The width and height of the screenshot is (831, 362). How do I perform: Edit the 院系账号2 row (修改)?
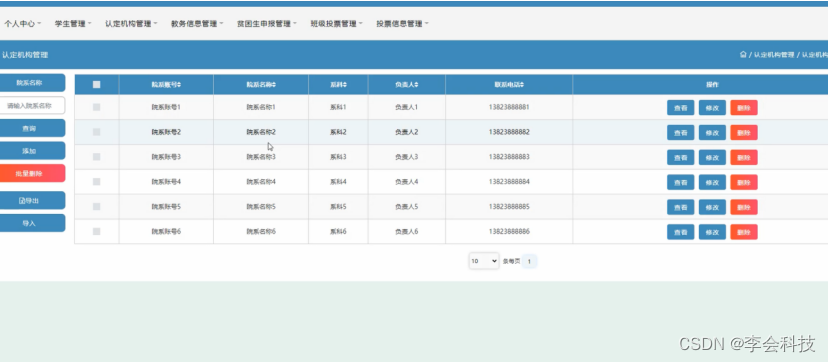pos(712,133)
